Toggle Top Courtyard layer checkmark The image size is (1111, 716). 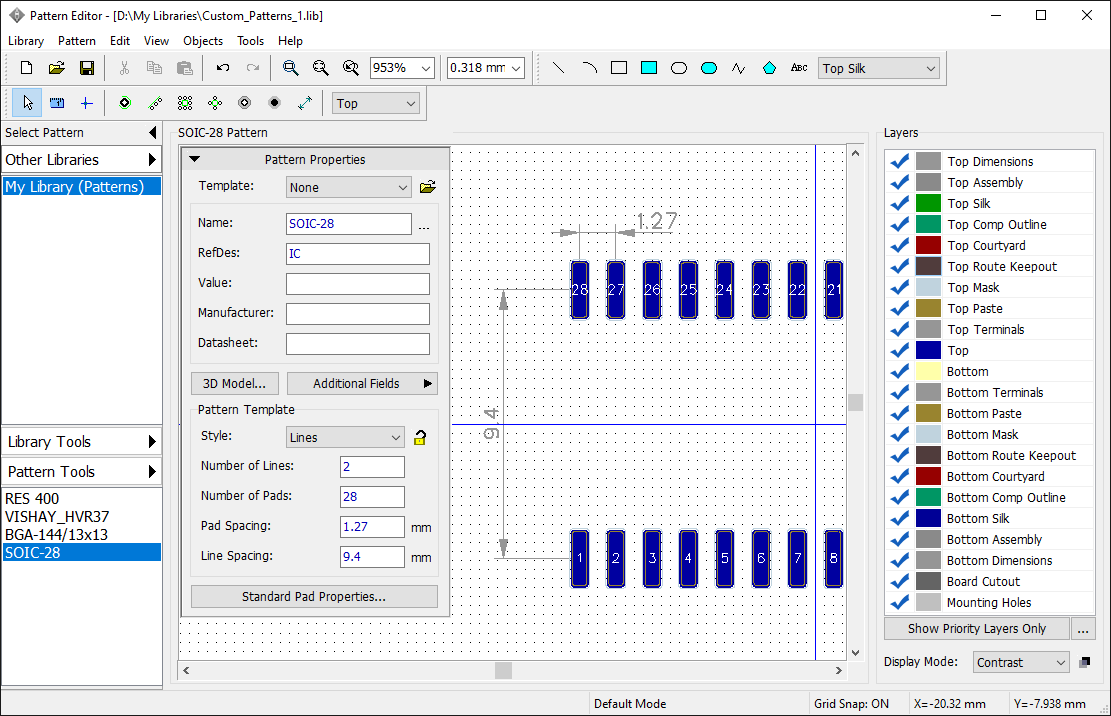[x=900, y=246]
